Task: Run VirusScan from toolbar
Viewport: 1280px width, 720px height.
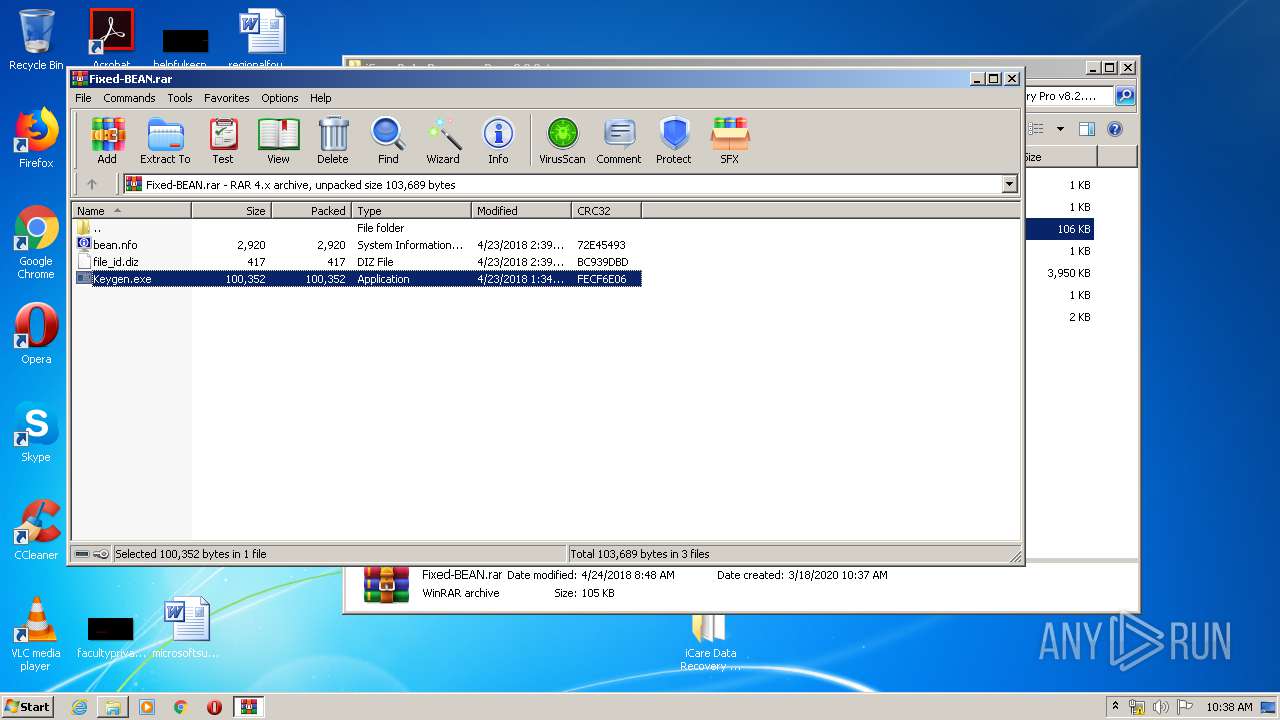Action: [562, 140]
